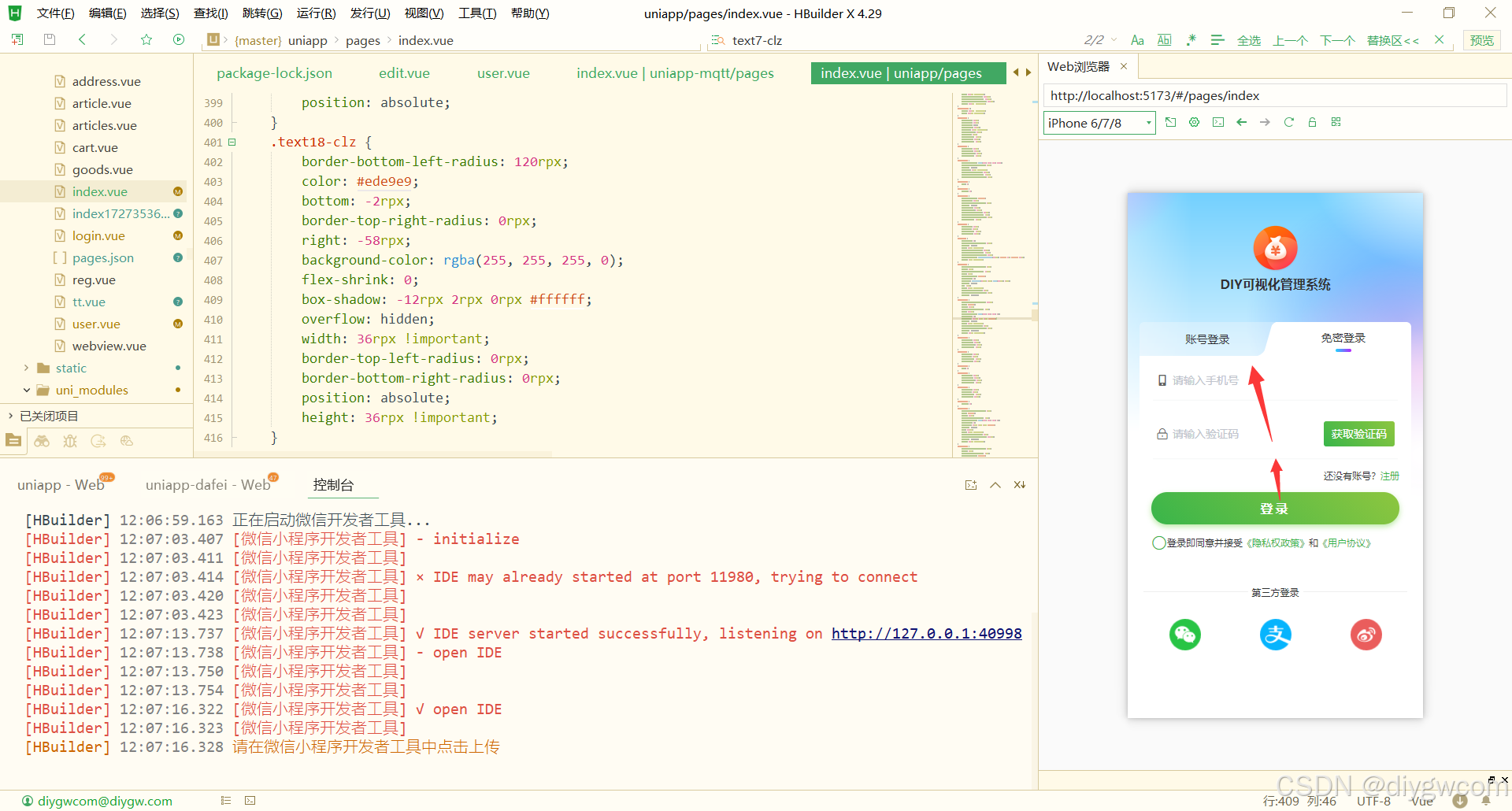The height and width of the screenshot is (811, 1512).
Task: Go back with the toolbar left chevron
Action: pyautogui.click(x=82, y=39)
